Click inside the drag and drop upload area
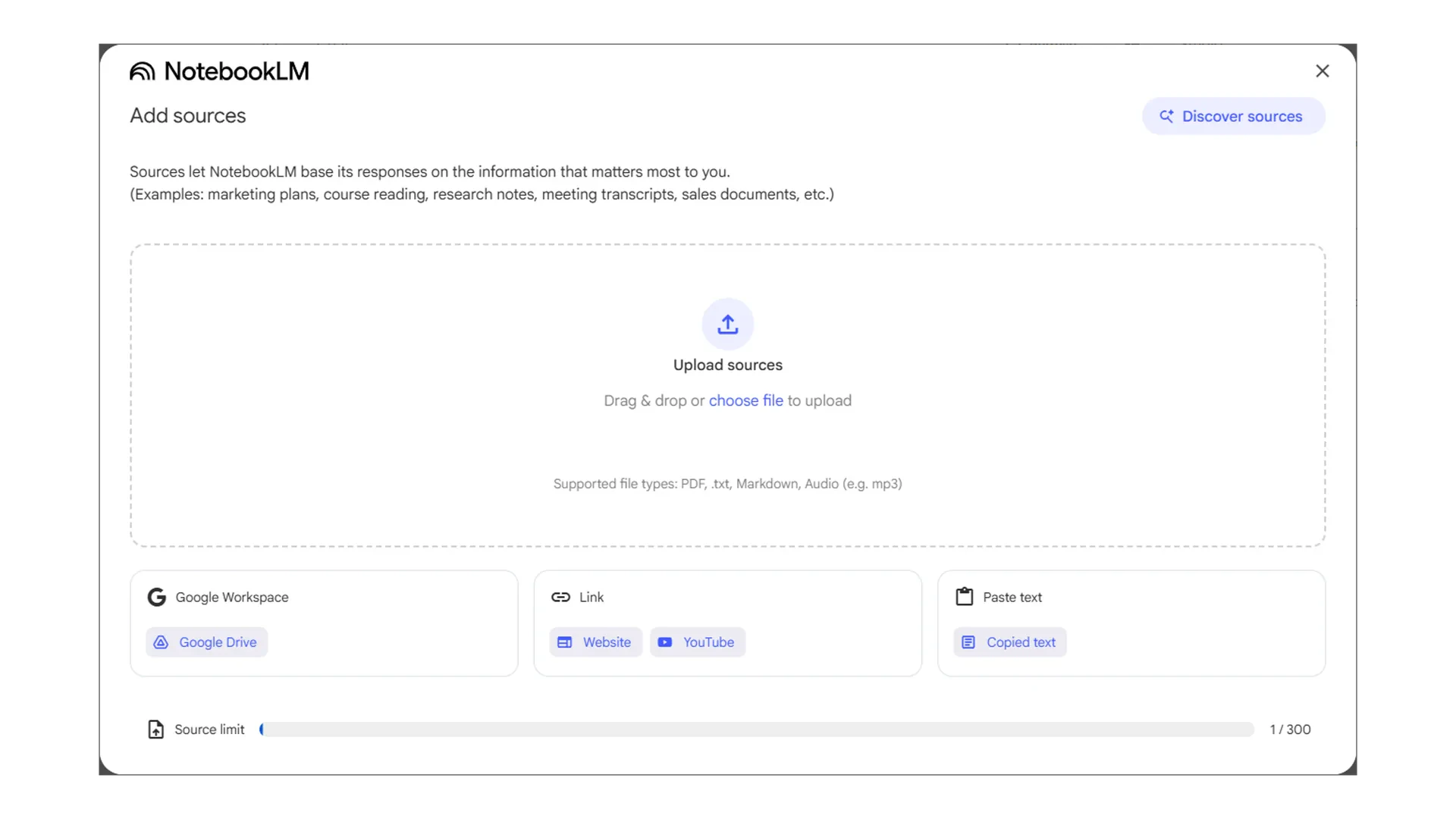The width and height of the screenshot is (1456, 819). 727,447
